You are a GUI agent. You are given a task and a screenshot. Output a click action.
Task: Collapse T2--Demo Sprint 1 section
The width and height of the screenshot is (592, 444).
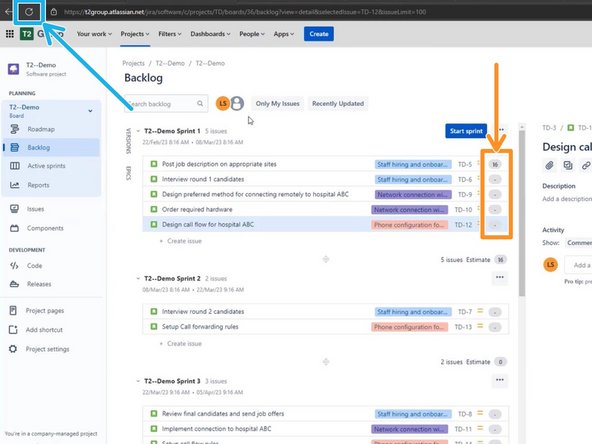pyautogui.click(x=138, y=131)
